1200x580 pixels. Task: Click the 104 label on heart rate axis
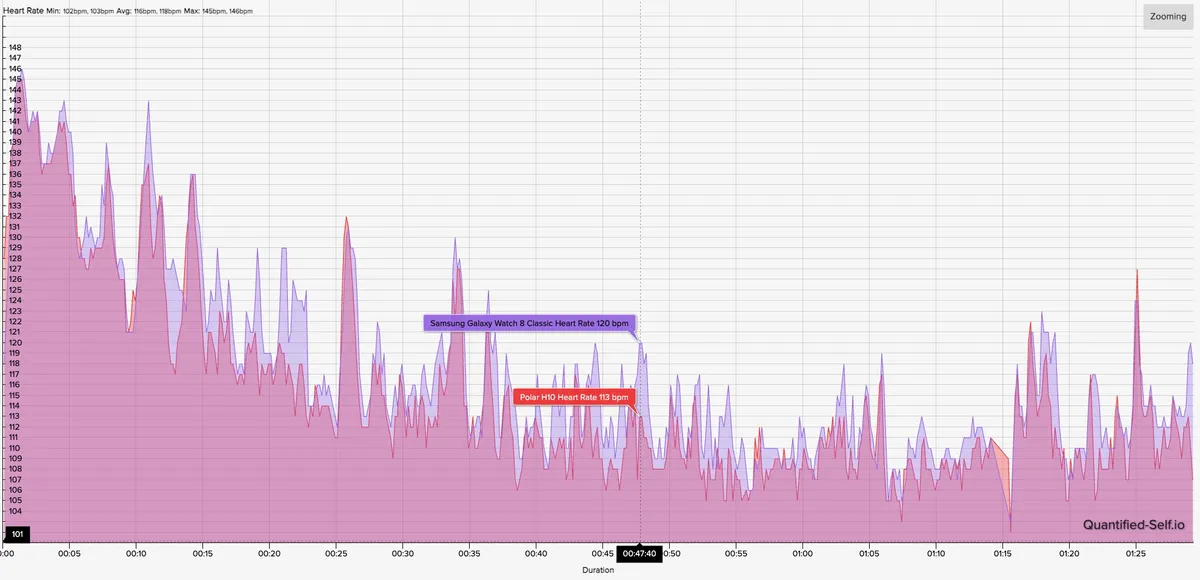pyautogui.click(x=14, y=511)
